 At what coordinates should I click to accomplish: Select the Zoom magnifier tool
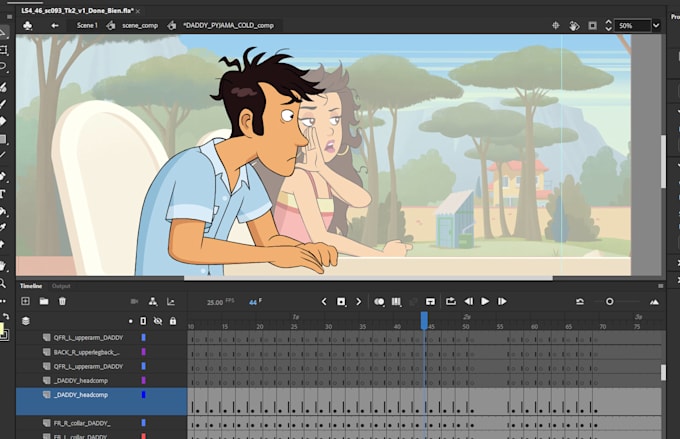(3, 283)
